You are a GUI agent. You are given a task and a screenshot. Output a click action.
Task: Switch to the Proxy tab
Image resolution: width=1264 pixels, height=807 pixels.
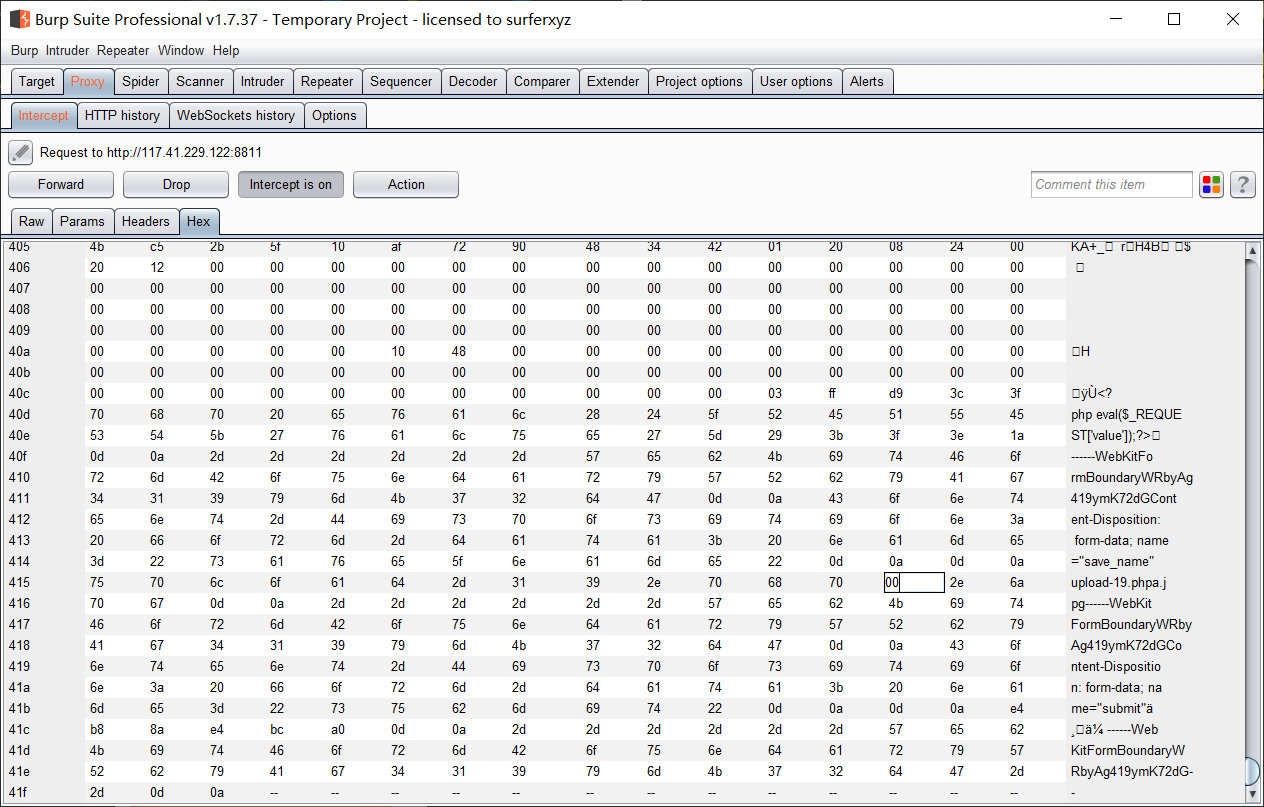(x=88, y=82)
